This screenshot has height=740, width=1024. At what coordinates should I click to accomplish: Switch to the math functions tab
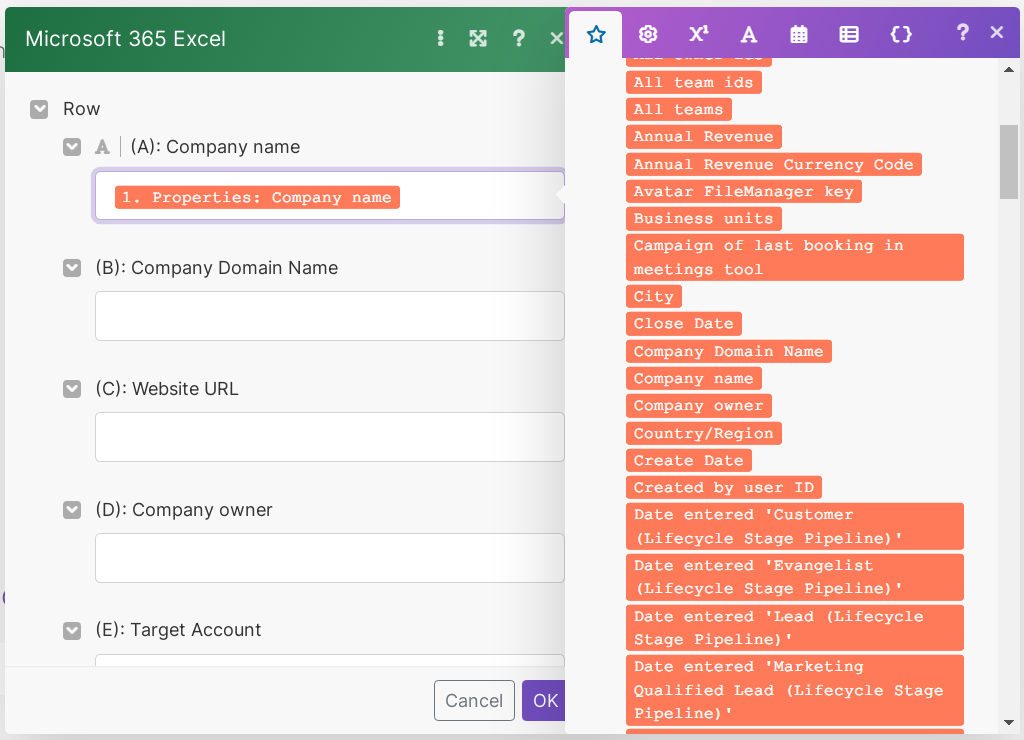pos(698,34)
